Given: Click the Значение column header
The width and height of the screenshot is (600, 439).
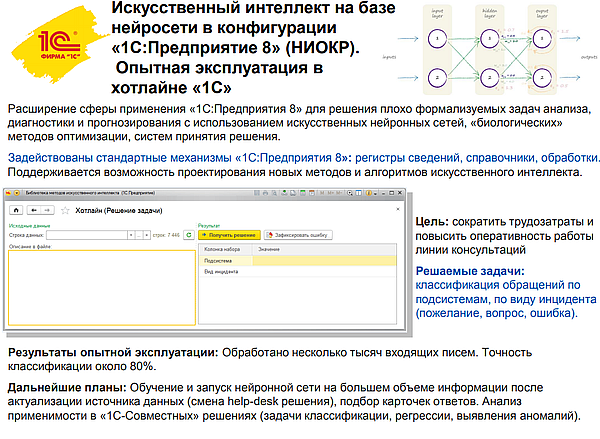Looking at the screenshot, I should coord(324,249).
